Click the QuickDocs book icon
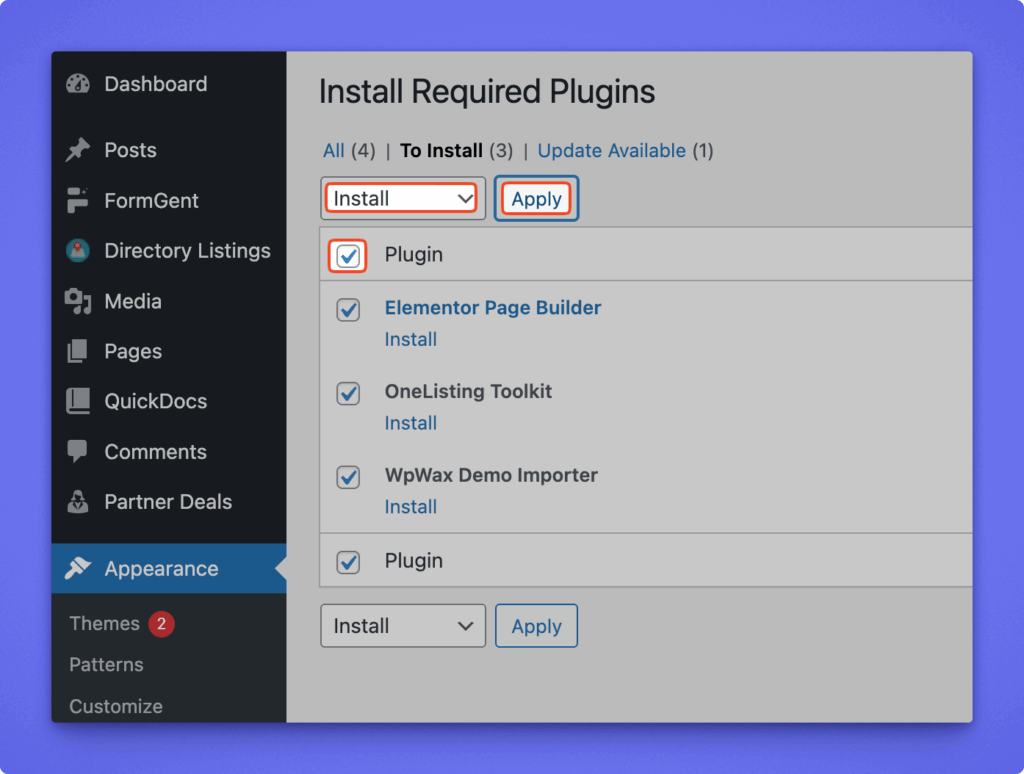 (78, 401)
